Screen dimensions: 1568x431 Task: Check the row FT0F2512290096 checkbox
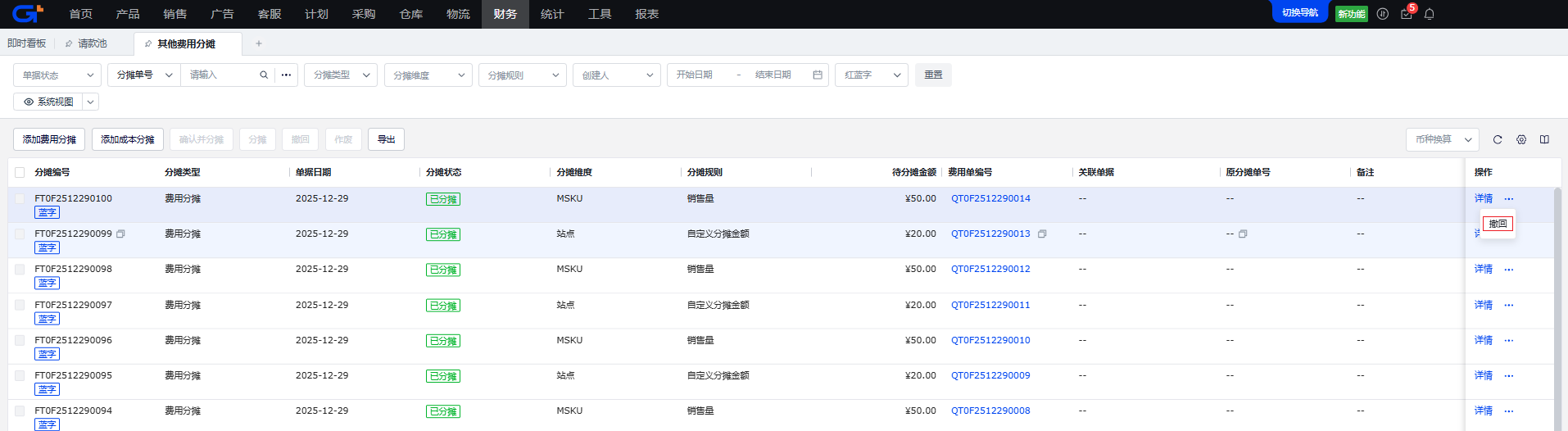tap(20, 340)
